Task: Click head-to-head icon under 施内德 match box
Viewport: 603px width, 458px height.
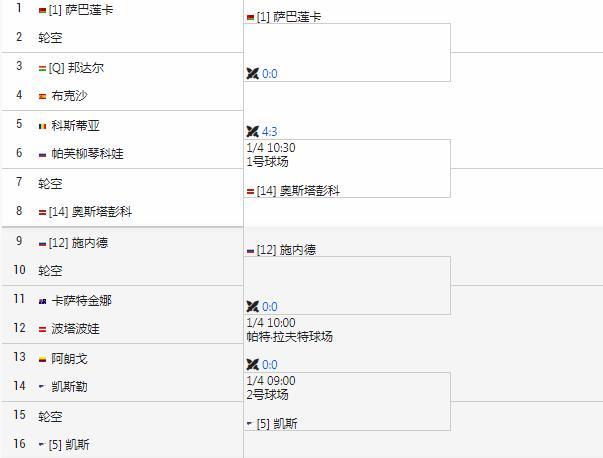Action: tap(252, 306)
